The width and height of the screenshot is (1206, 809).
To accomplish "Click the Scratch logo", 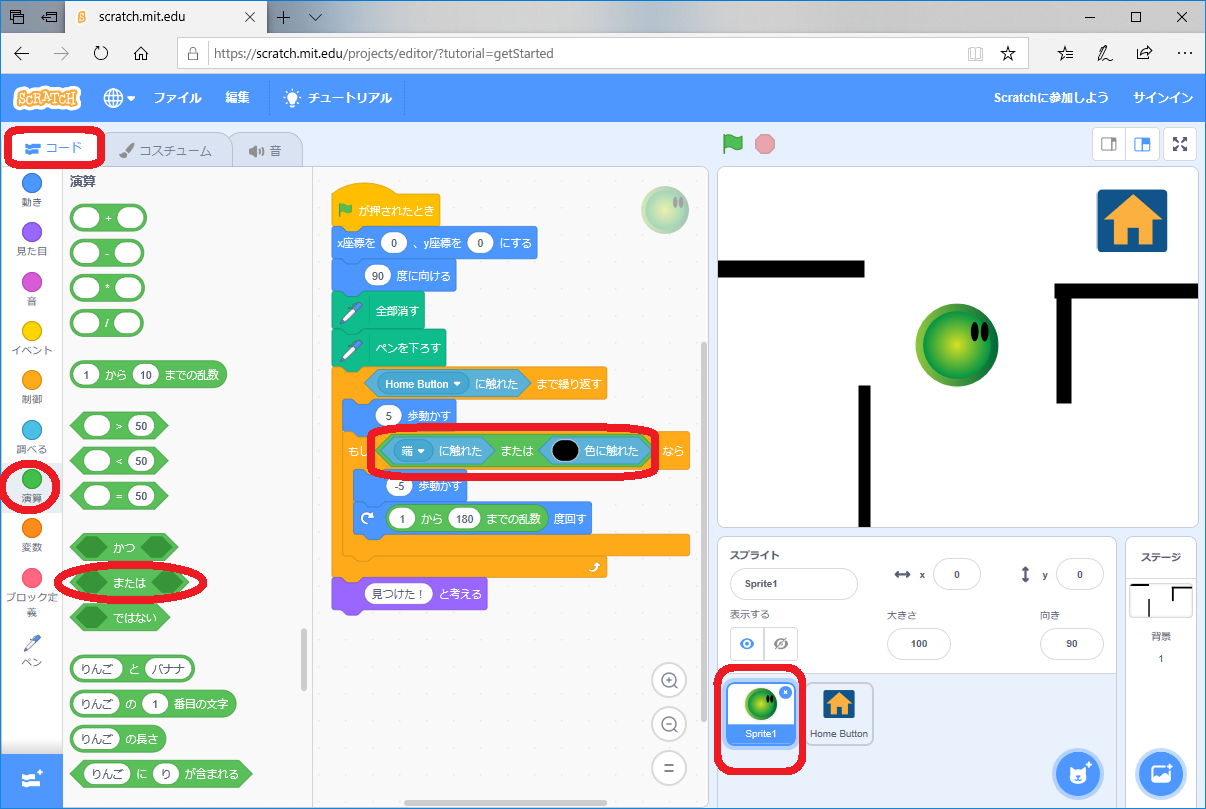I will click(x=47, y=98).
